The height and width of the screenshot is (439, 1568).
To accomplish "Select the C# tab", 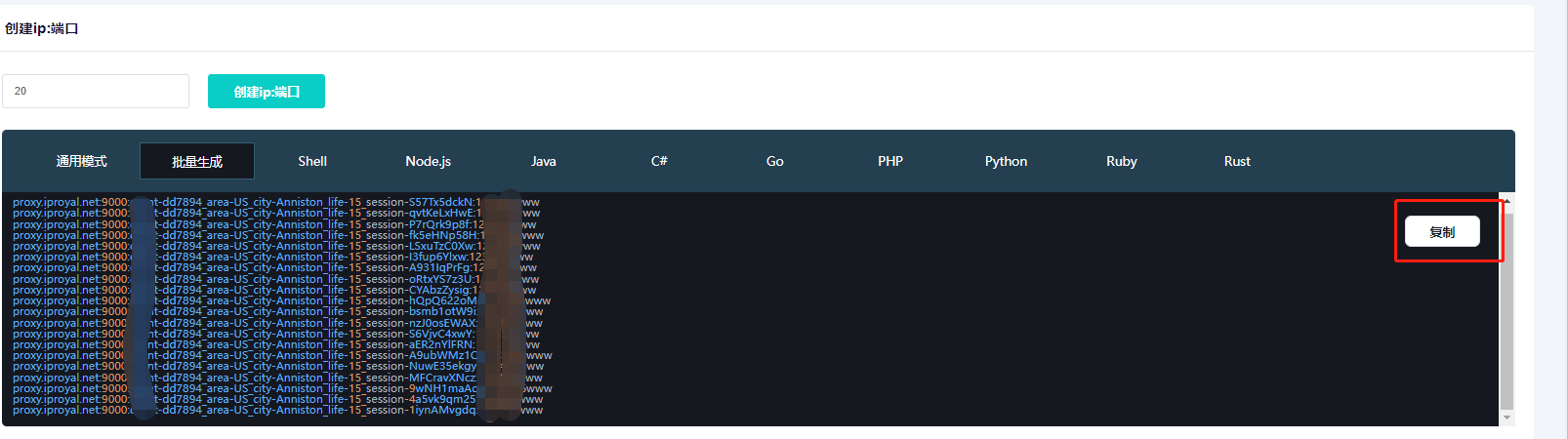I will 659,161.
